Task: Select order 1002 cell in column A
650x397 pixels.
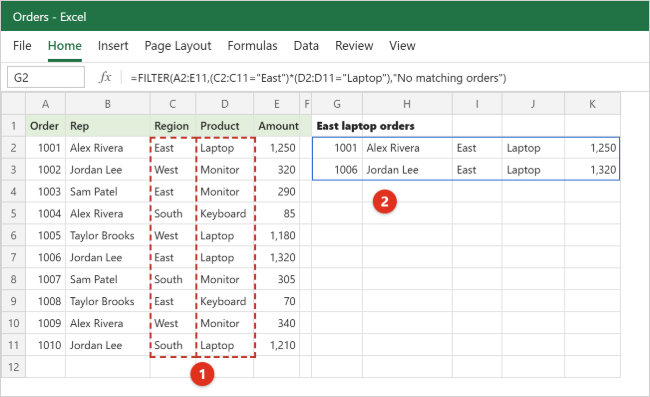Action: [x=46, y=170]
